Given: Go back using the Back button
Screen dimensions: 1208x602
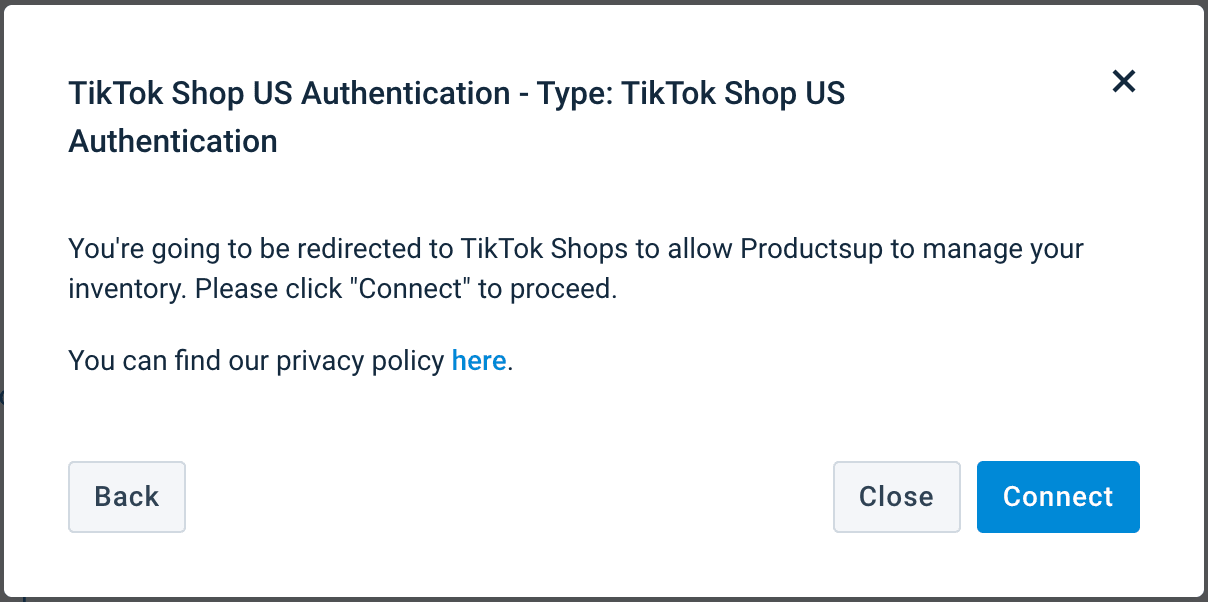Looking at the screenshot, I should click(x=127, y=497).
